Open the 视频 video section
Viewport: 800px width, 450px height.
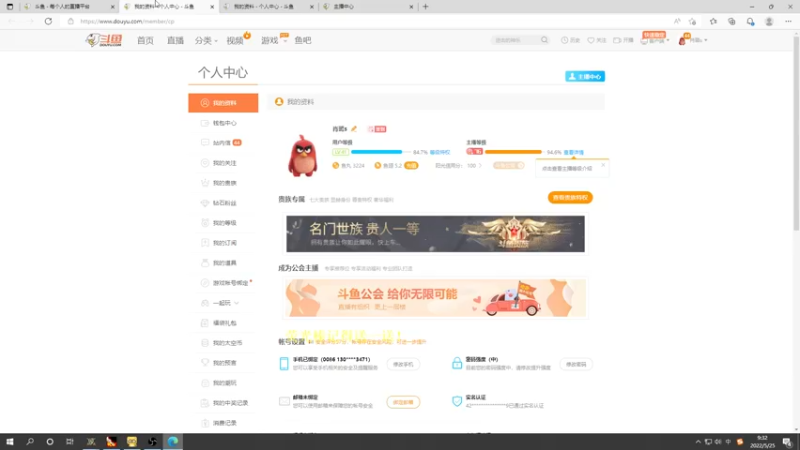coord(235,40)
